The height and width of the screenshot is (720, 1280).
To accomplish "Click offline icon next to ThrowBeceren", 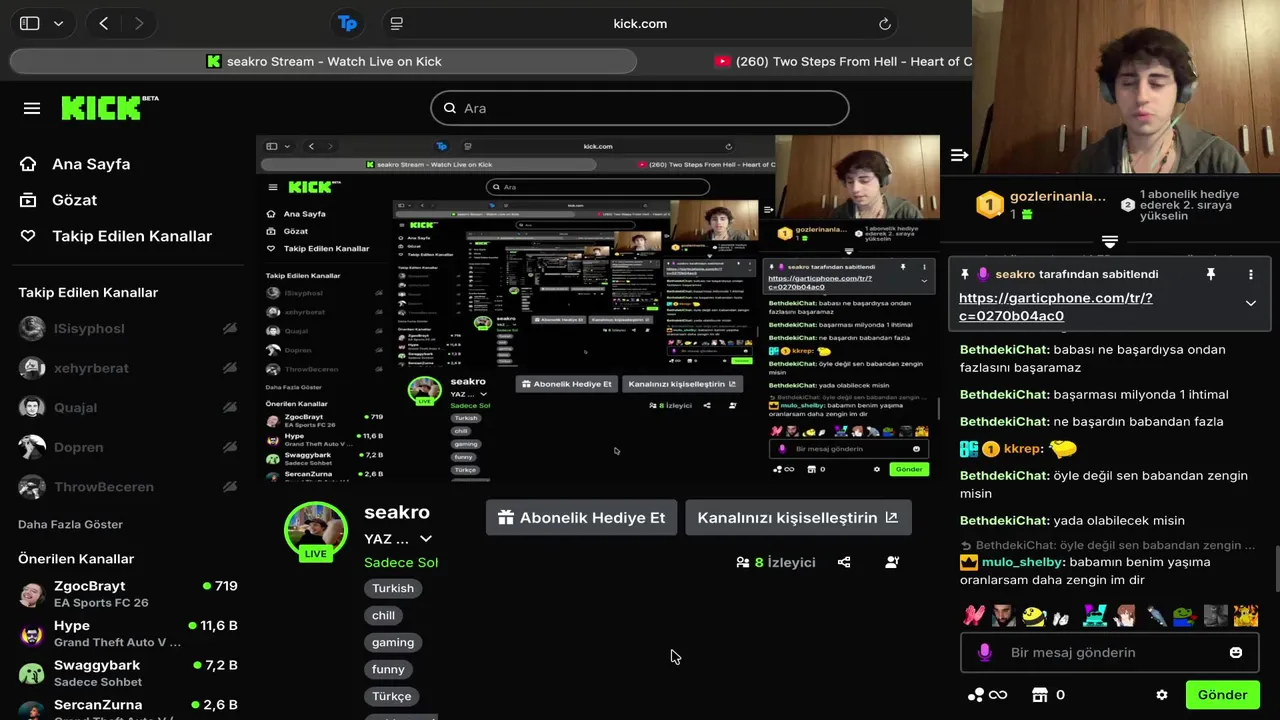I will [x=229, y=487].
